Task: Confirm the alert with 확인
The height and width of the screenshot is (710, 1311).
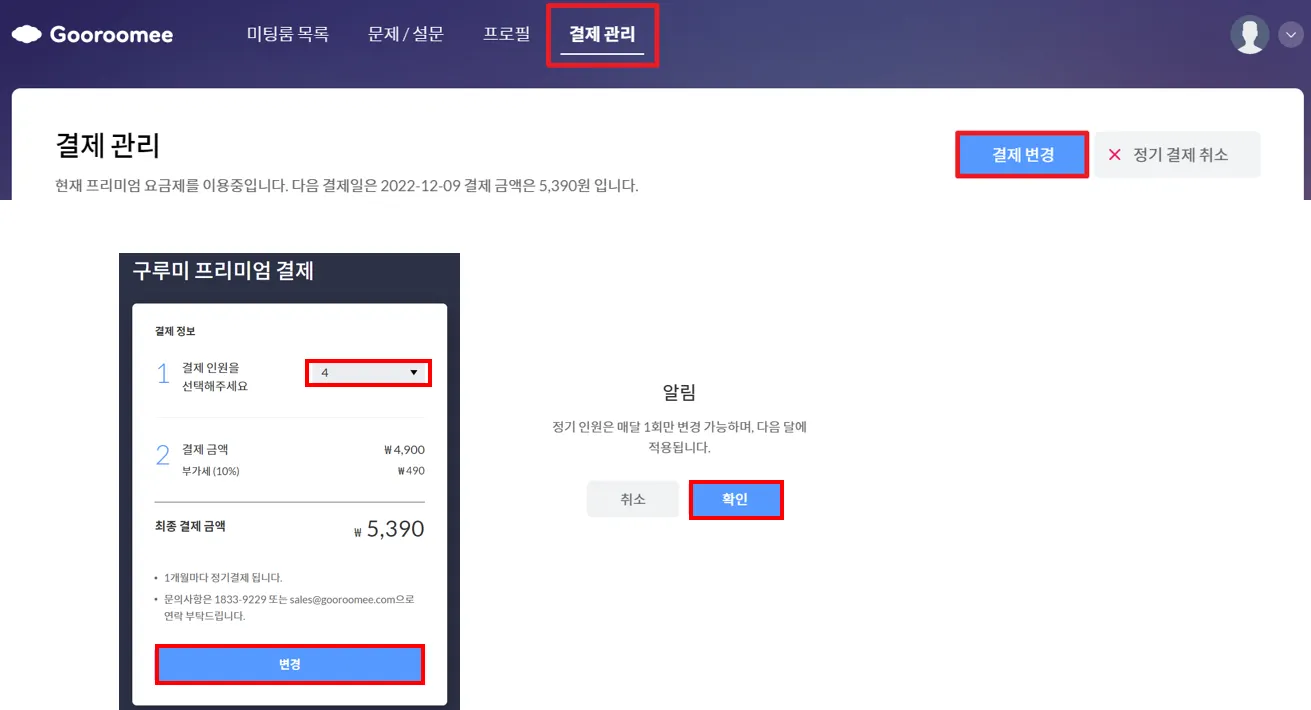Action: 735,499
